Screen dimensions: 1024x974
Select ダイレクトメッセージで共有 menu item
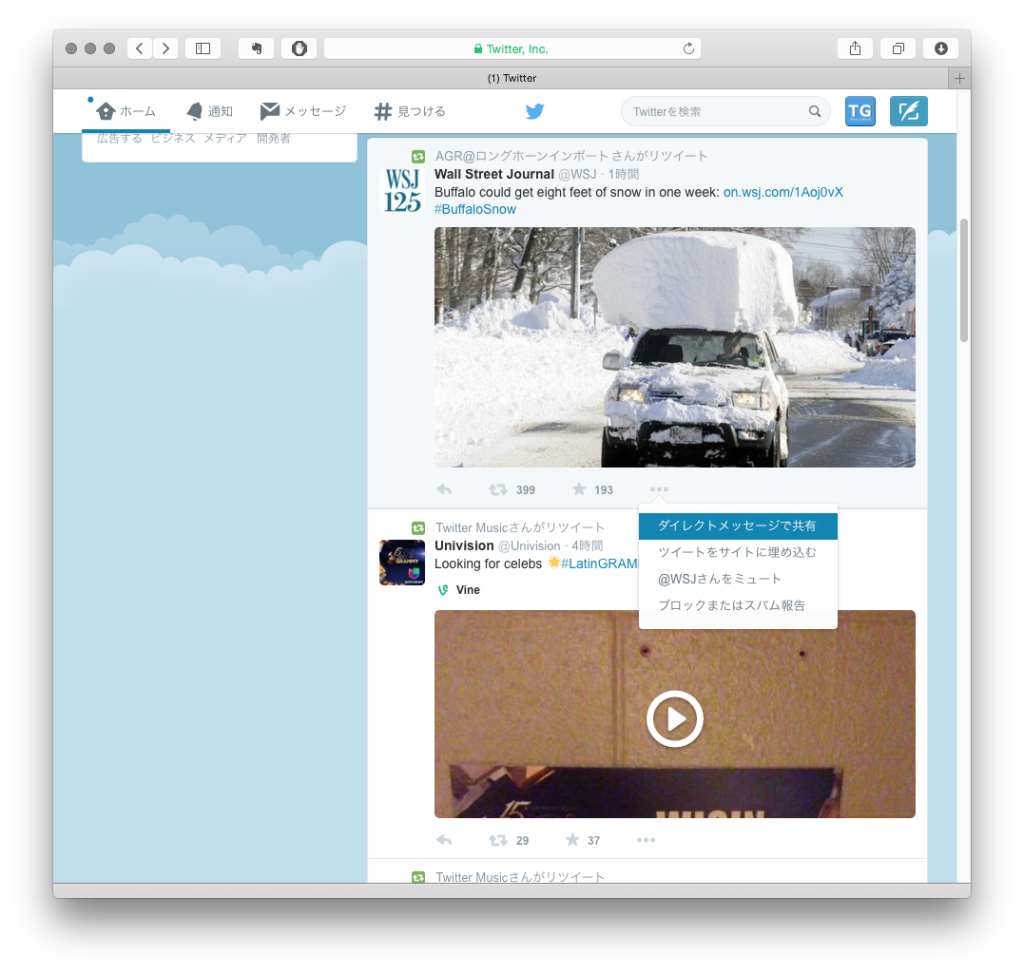click(x=738, y=526)
